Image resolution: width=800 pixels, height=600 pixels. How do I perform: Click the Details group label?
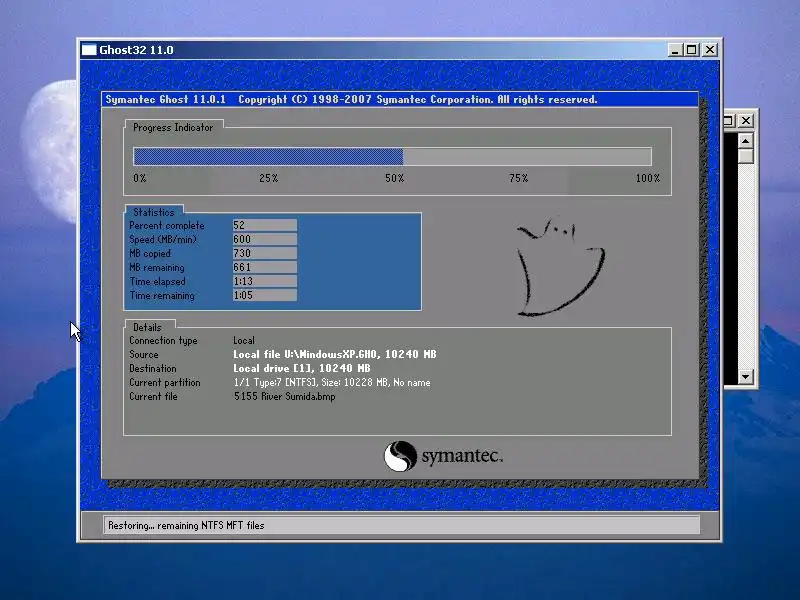(147, 328)
